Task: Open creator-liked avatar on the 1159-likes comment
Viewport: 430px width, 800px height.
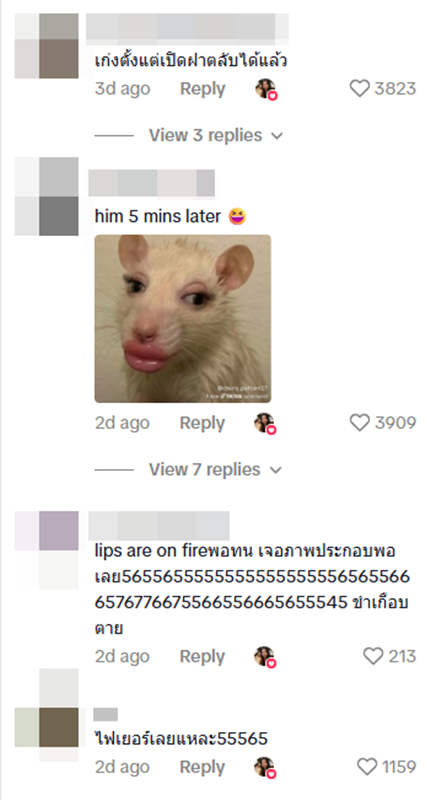Action: click(x=265, y=767)
